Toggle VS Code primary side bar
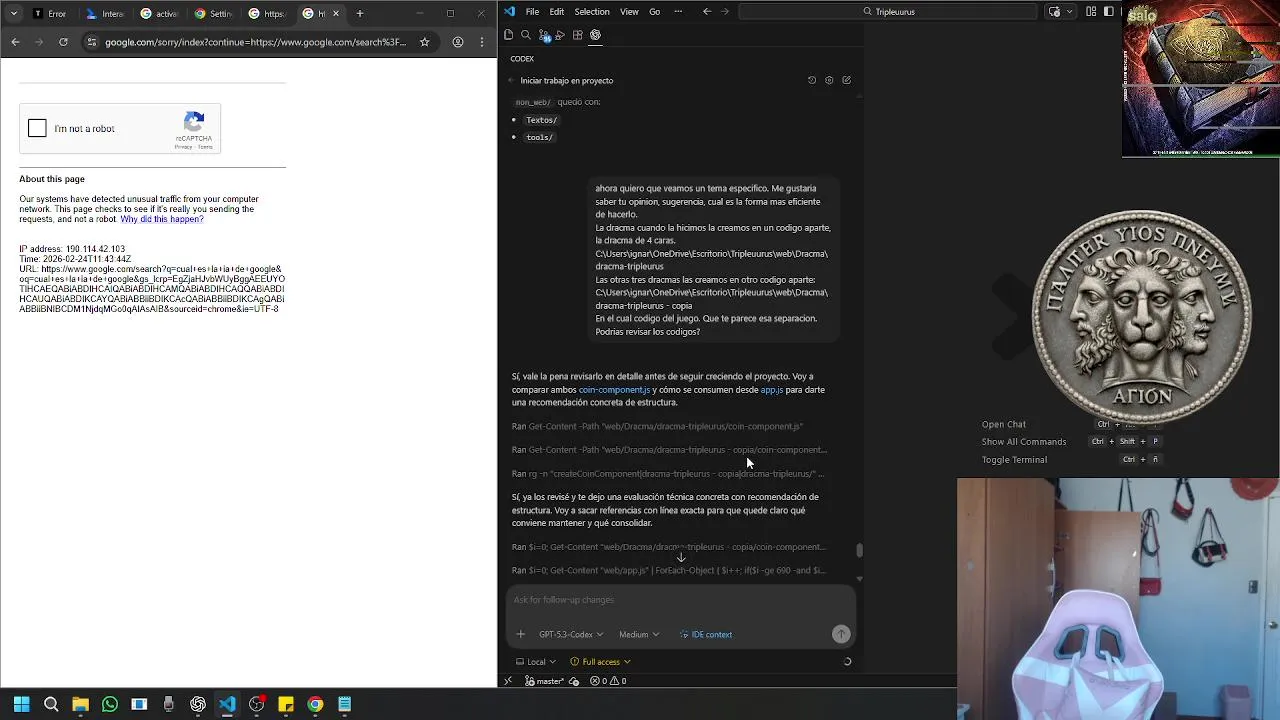1280x720 pixels. 1109,12
